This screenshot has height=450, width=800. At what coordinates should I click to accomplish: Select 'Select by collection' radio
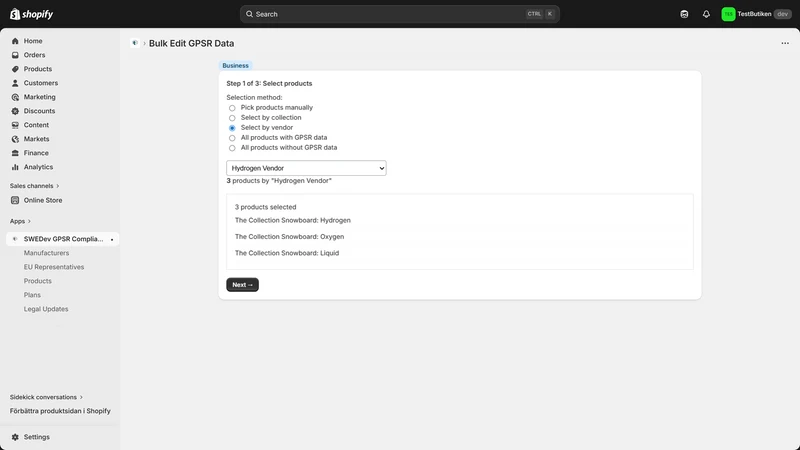[x=232, y=118]
